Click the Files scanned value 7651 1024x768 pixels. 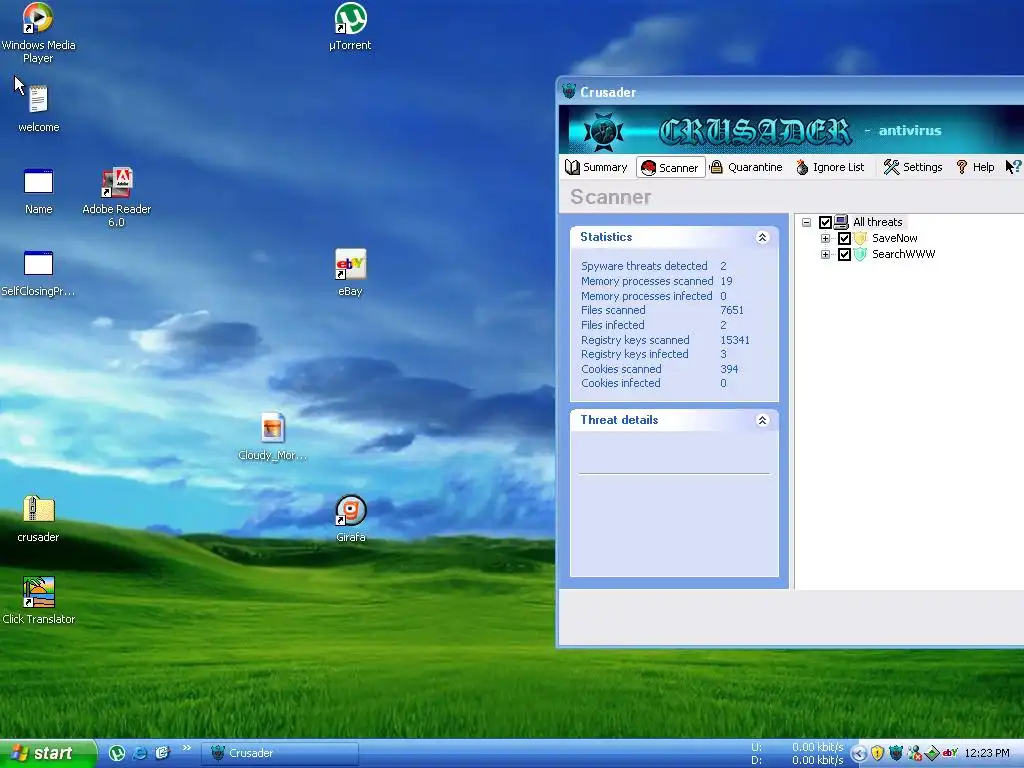coord(732,310)
